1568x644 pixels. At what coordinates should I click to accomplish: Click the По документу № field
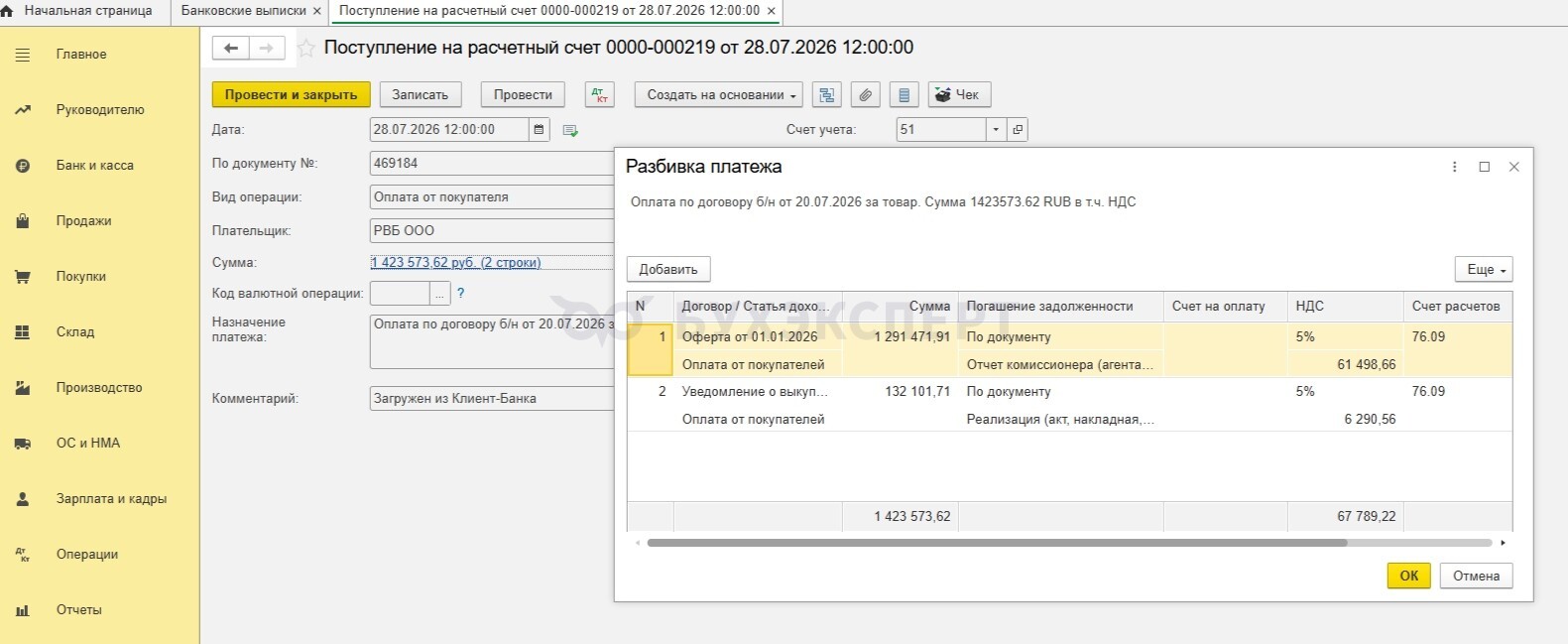click(492, 164)
